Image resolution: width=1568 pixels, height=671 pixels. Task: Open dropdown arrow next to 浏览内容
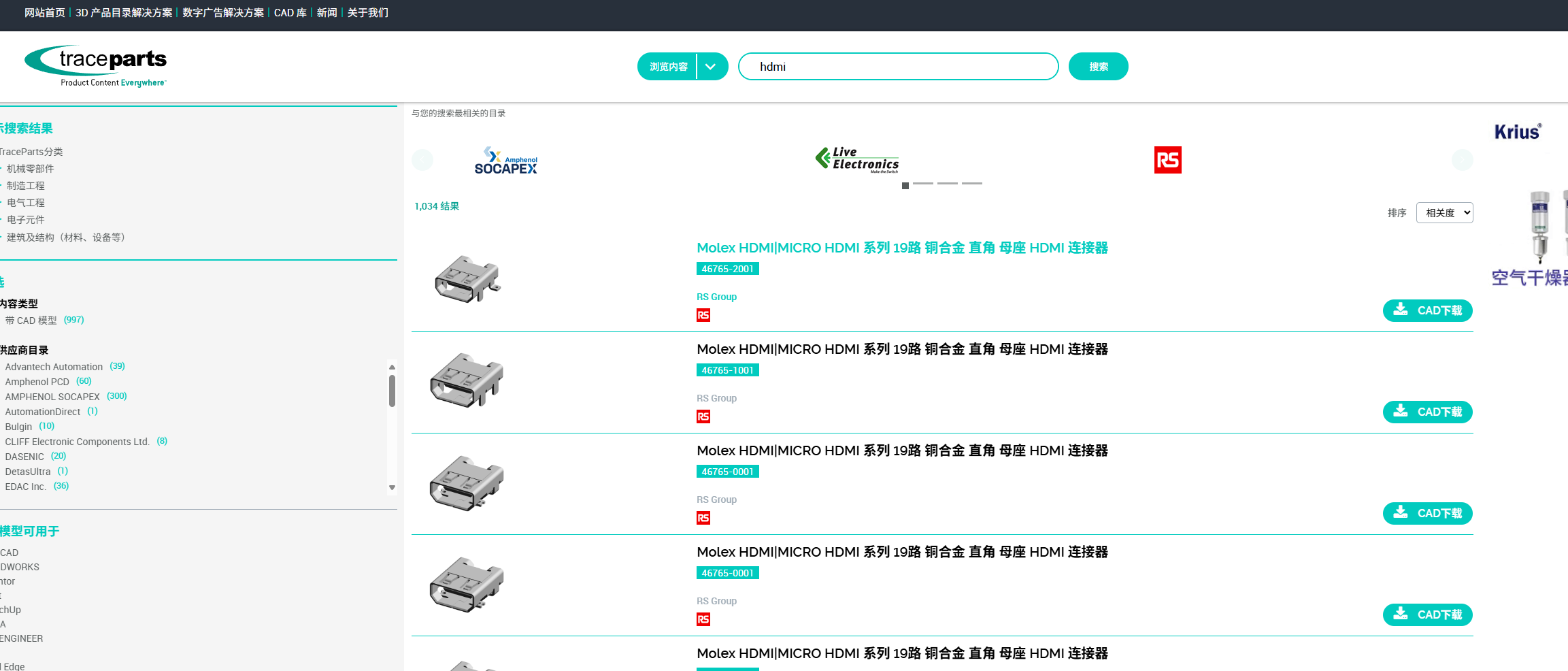711,67
